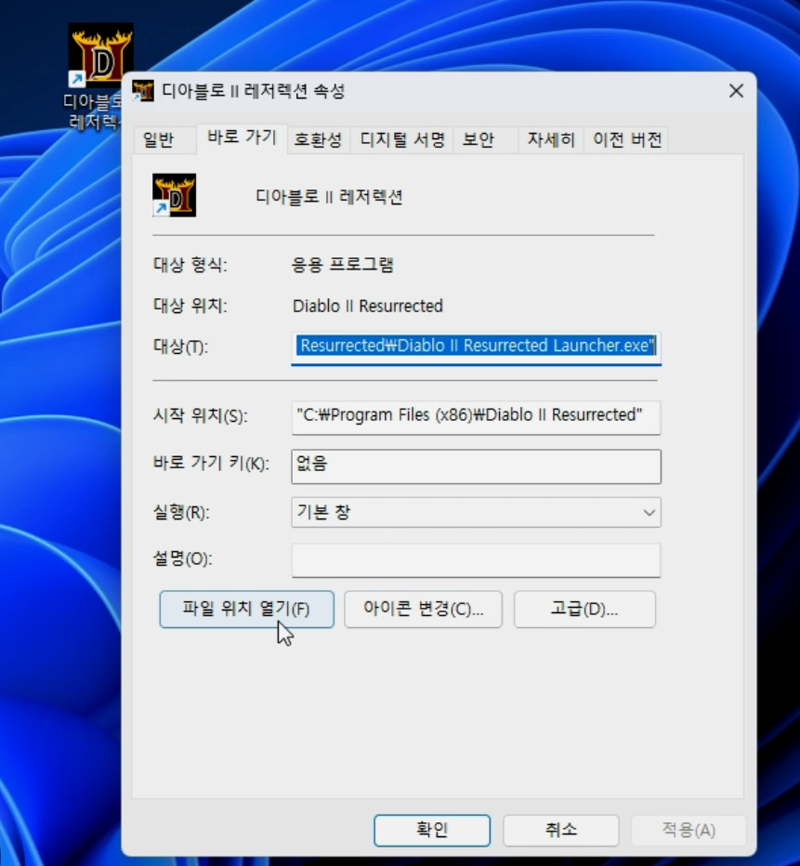This screenshot has height=866, width=800.
Task: Click the Diablo II Resurrected target location value
Action: [x=367, y=306]
